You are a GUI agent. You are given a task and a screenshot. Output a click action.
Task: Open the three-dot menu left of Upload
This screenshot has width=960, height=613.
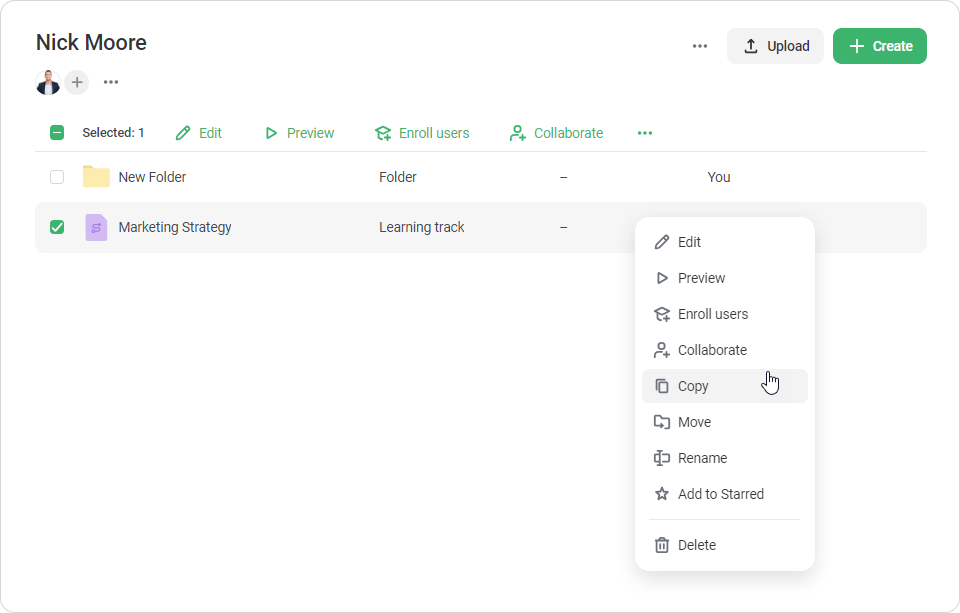[700, 46]
